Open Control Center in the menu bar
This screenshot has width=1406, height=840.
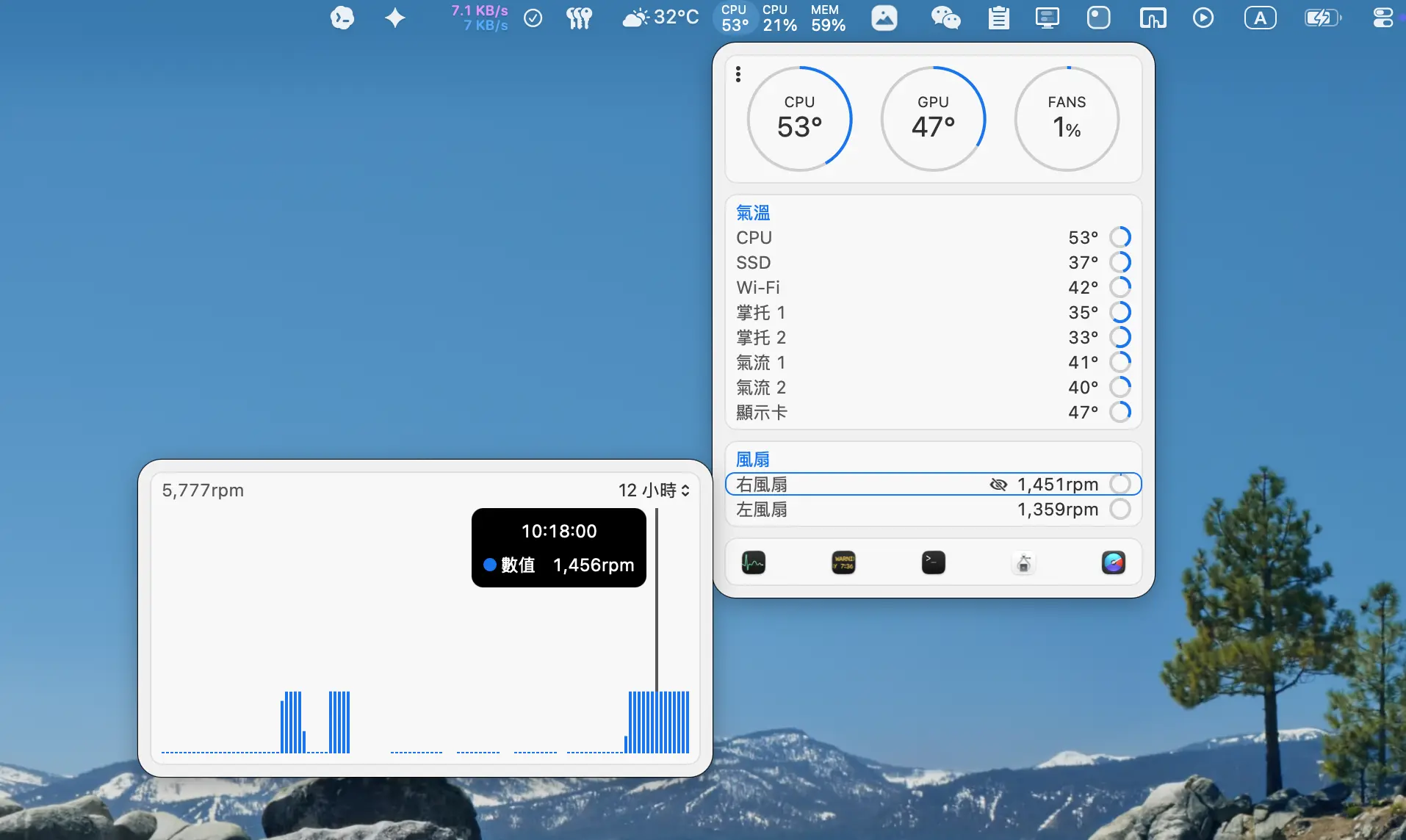1382,18
